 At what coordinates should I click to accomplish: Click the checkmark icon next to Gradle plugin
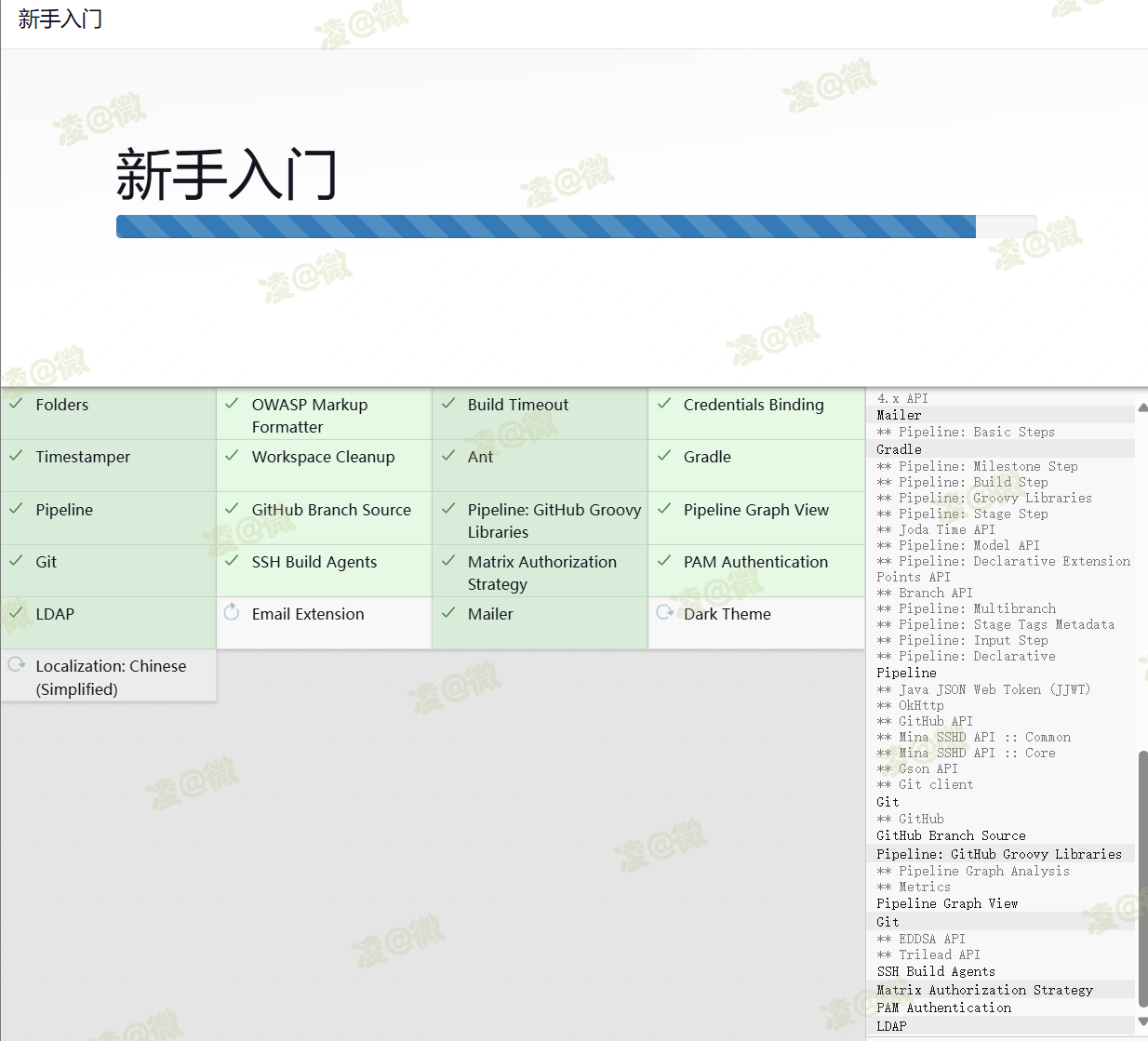tap(664, 456)
